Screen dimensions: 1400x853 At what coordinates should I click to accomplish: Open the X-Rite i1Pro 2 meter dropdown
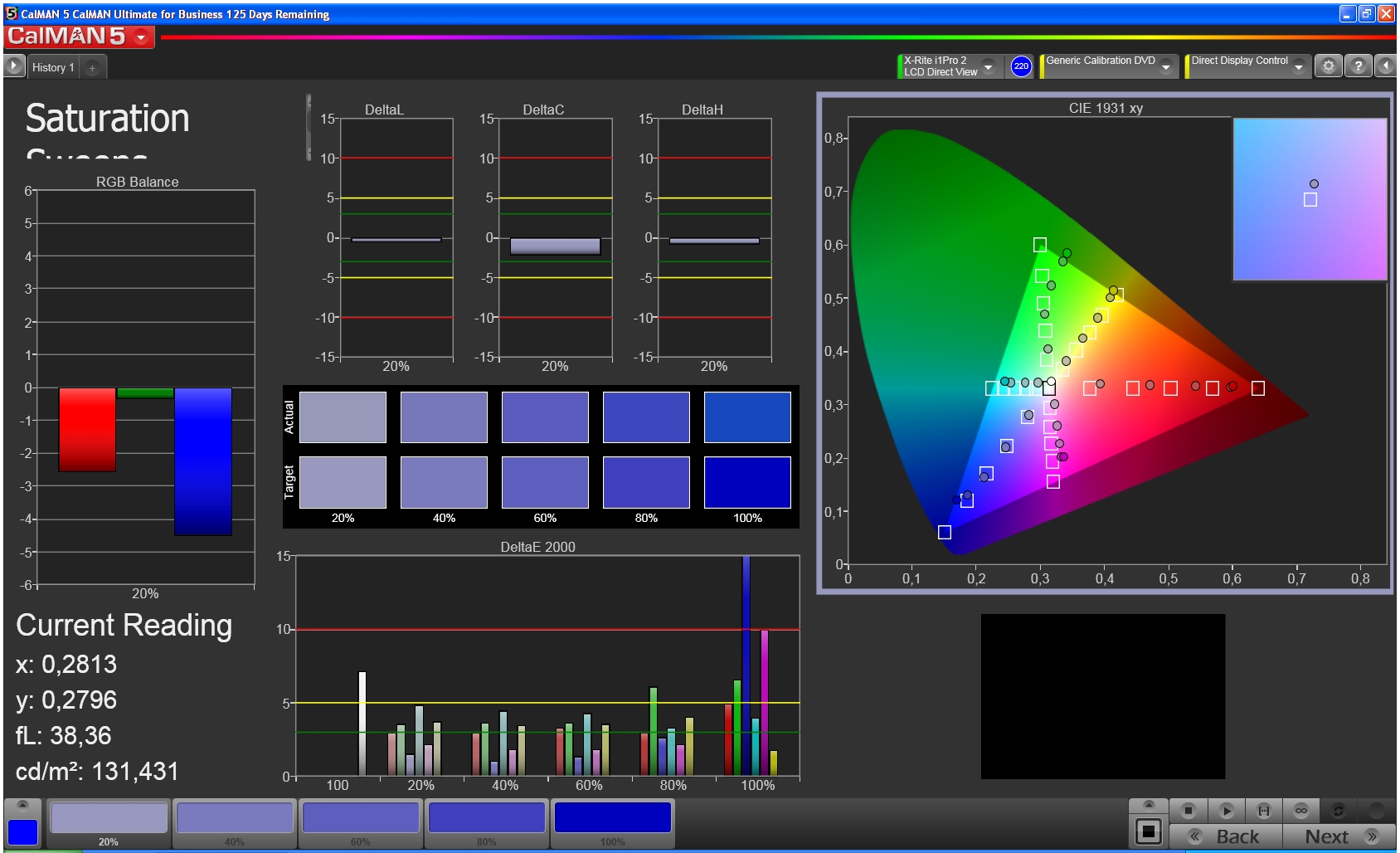[988, 66]
